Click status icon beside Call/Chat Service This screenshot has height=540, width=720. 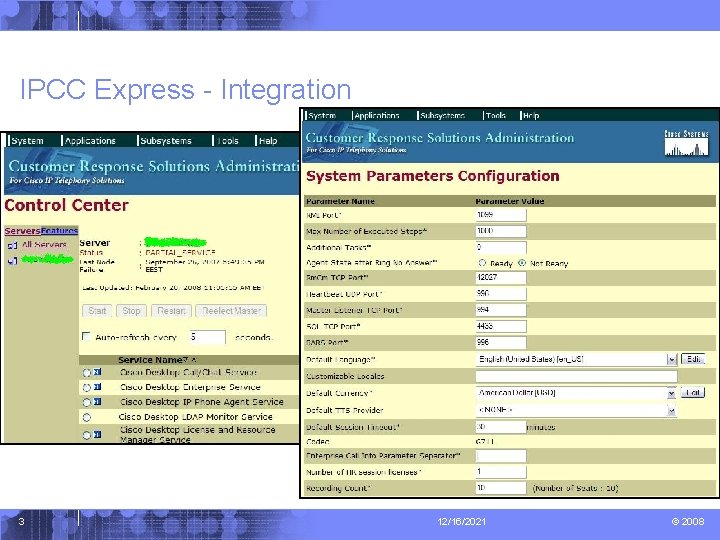pyautogui.click(x=97, y=372)
